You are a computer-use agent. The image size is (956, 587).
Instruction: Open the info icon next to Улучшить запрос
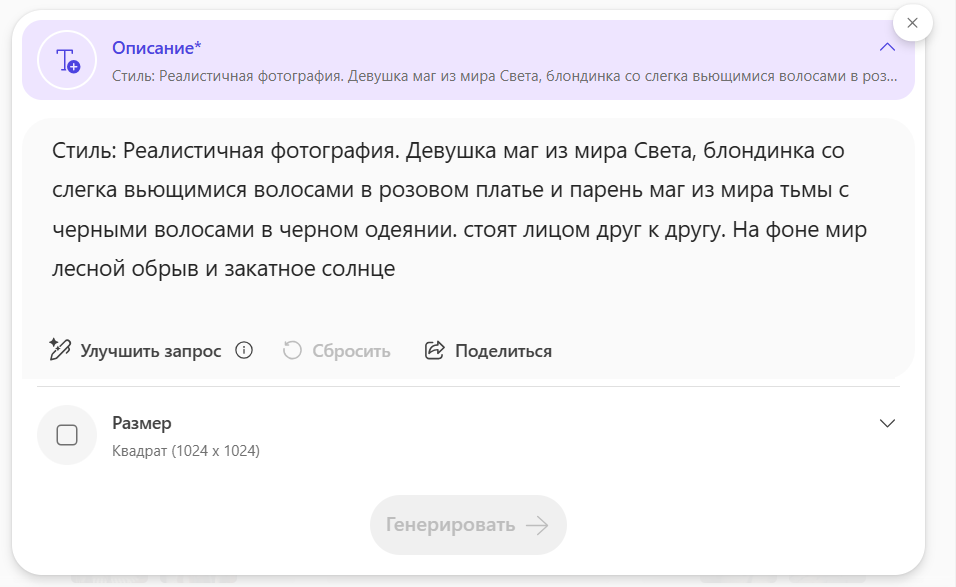[243, 351]
